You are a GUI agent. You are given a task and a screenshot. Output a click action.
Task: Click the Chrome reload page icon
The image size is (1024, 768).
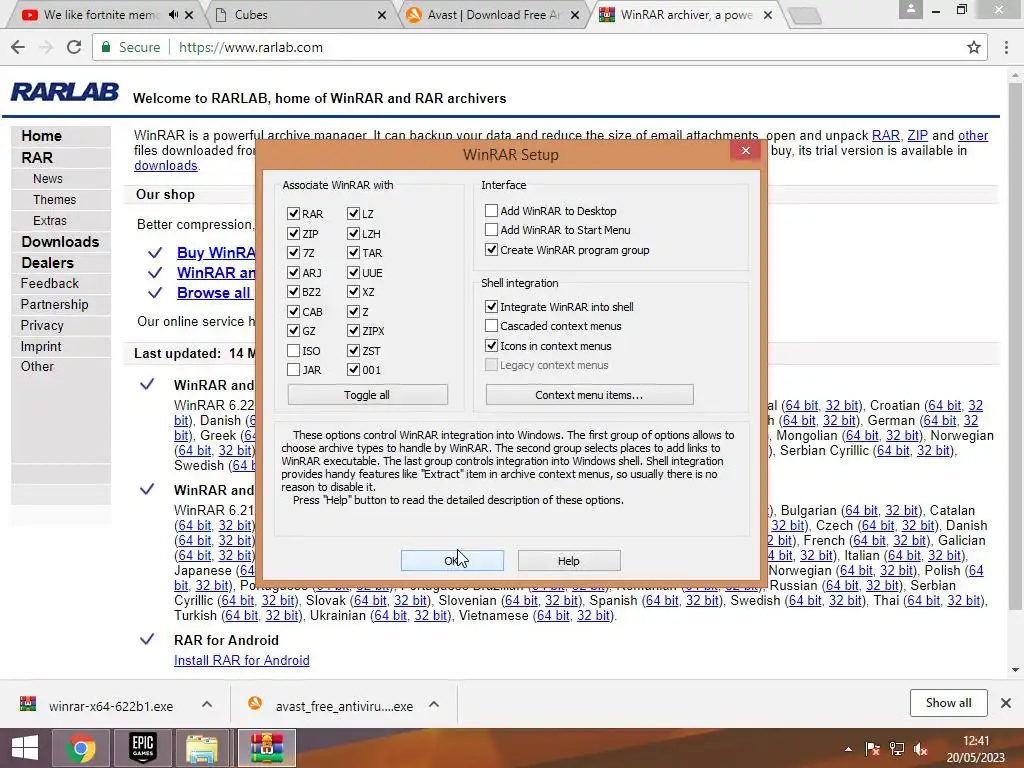point(74,47)
